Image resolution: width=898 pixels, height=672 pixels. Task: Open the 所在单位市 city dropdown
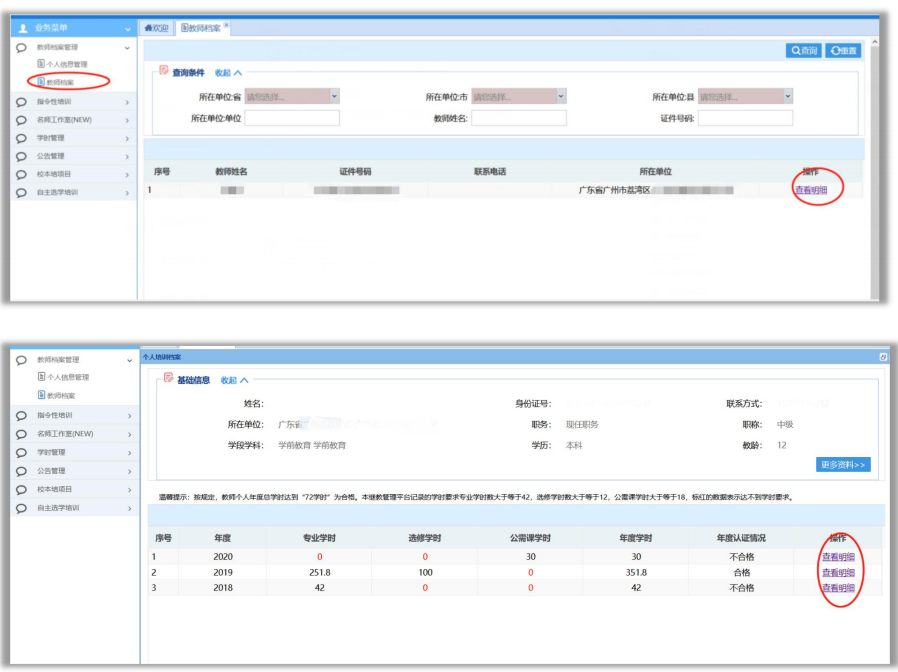518,97
